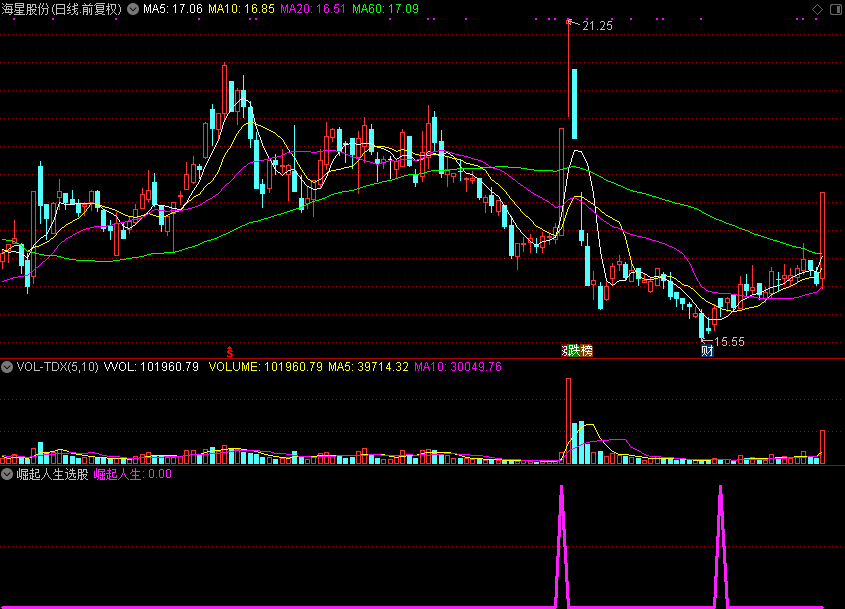Click the red dollar sign marker
The image size is (845, 609).
point(230,352)
